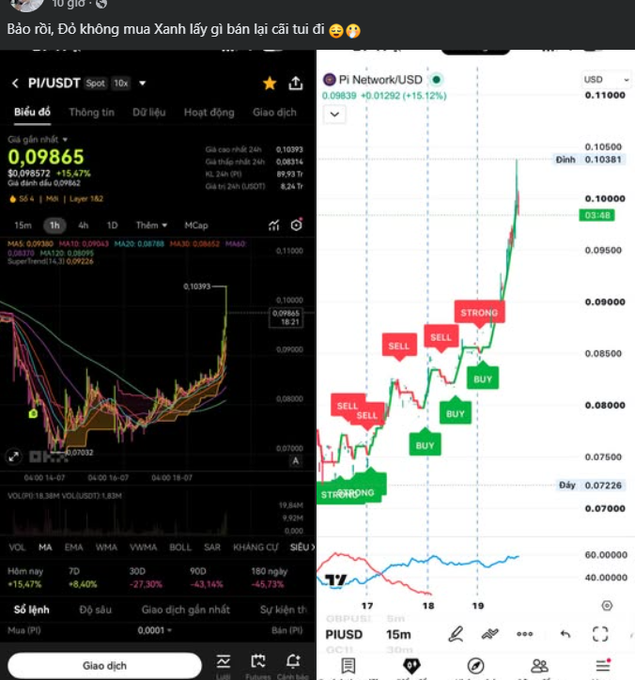
Task: Open the PIUSD symbol selector
Action: [344, 634]
